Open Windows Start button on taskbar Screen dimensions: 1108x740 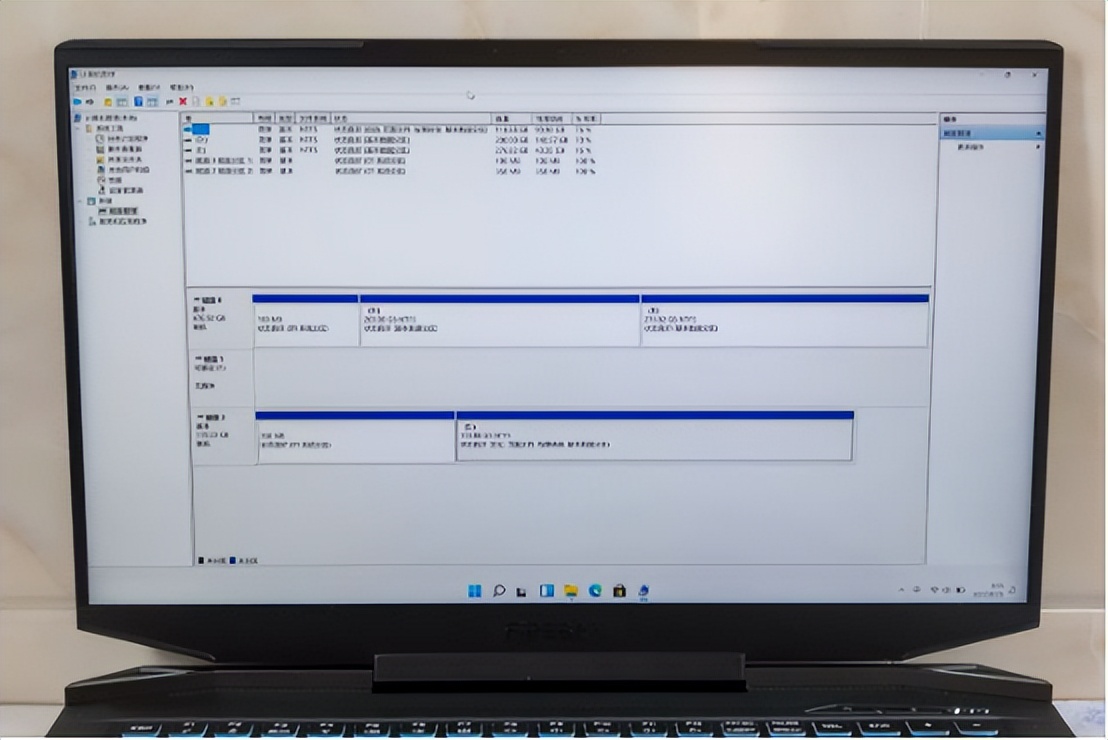[x=474, y=591]
